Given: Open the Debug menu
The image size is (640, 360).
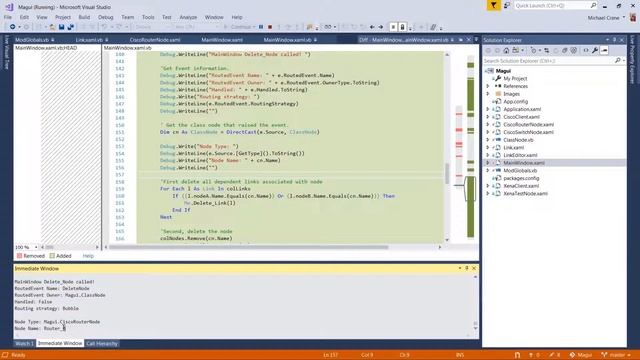Looking at the screenshot, I should pos(105,17).
